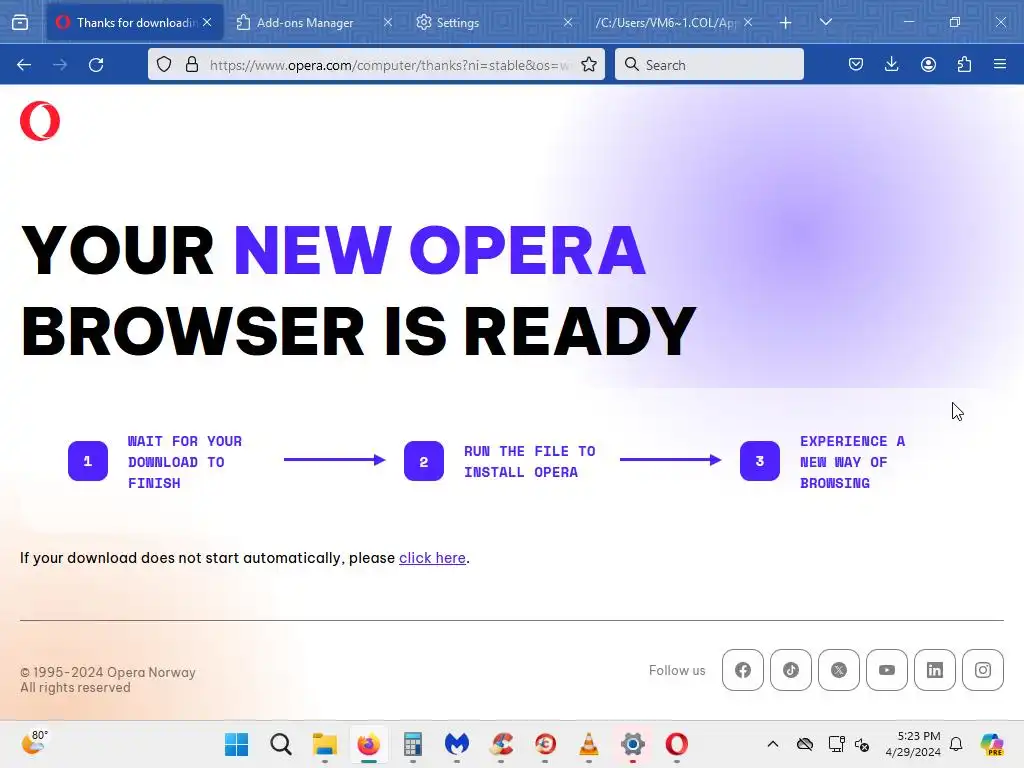This screenshot has height=768, width=1024.
Task: Go forward one page
Action: 60,65
